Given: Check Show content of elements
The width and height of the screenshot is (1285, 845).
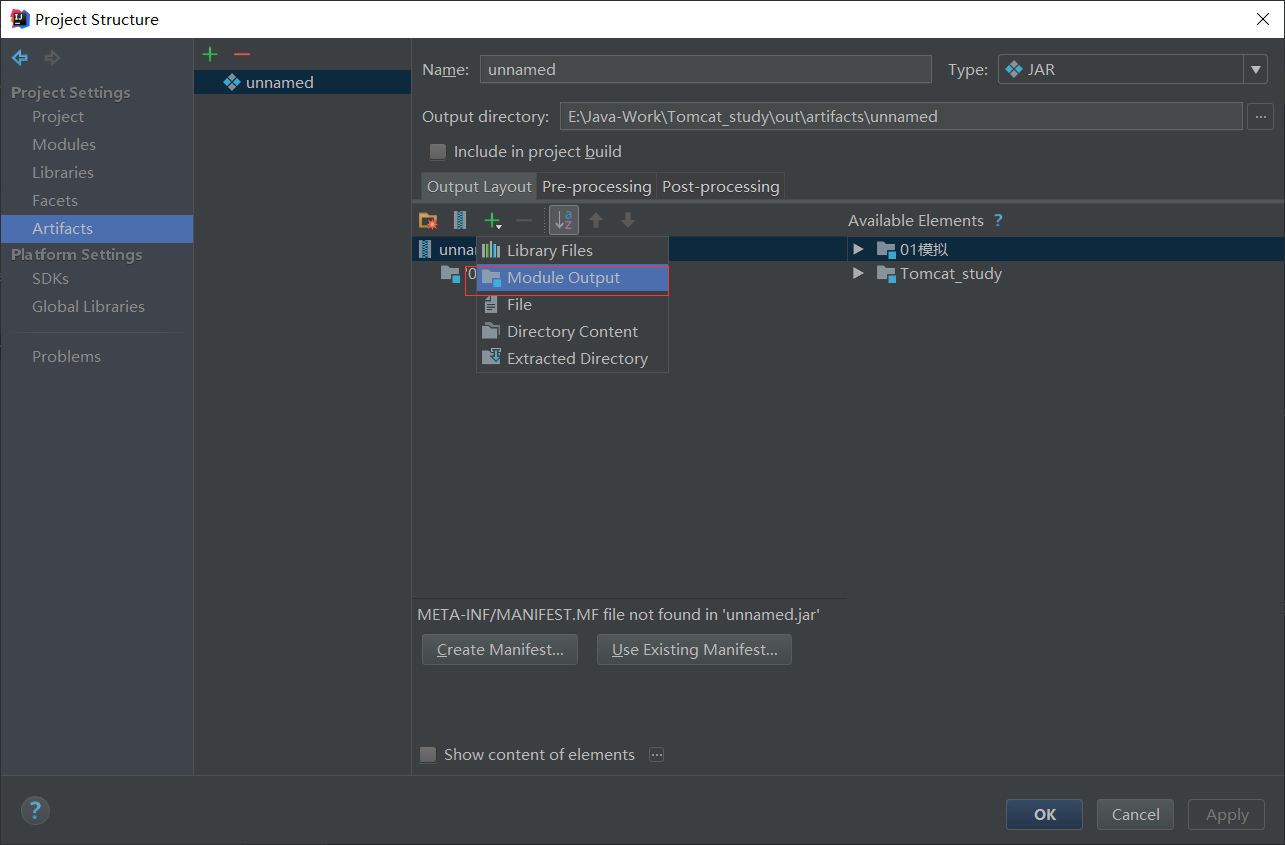Looking at the screenshot, I should 428,755.
